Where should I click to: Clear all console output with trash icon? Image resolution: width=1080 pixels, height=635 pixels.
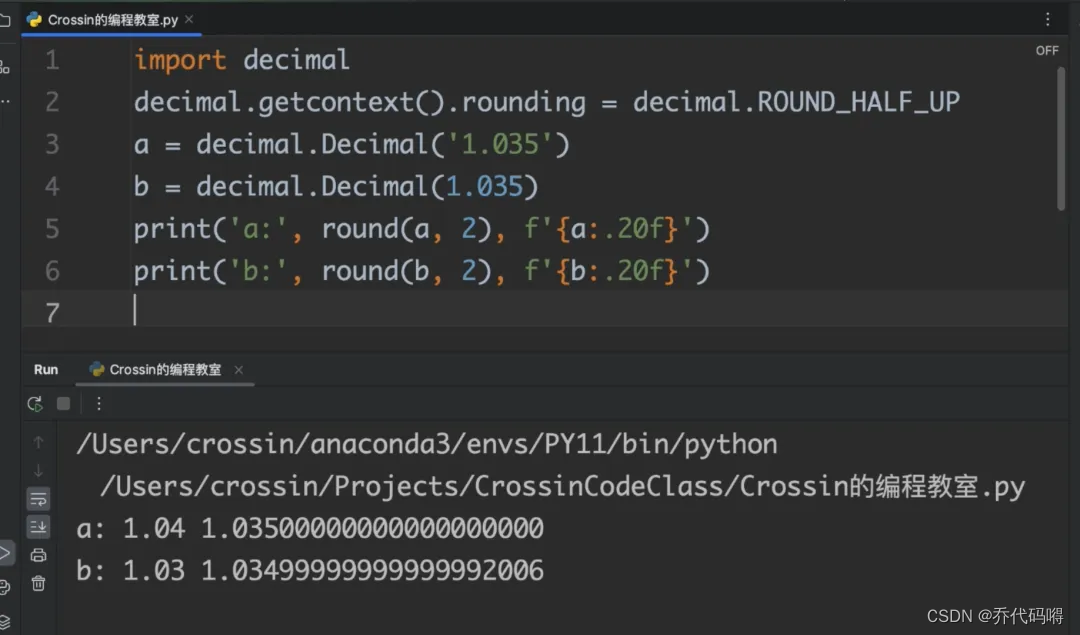39,583
